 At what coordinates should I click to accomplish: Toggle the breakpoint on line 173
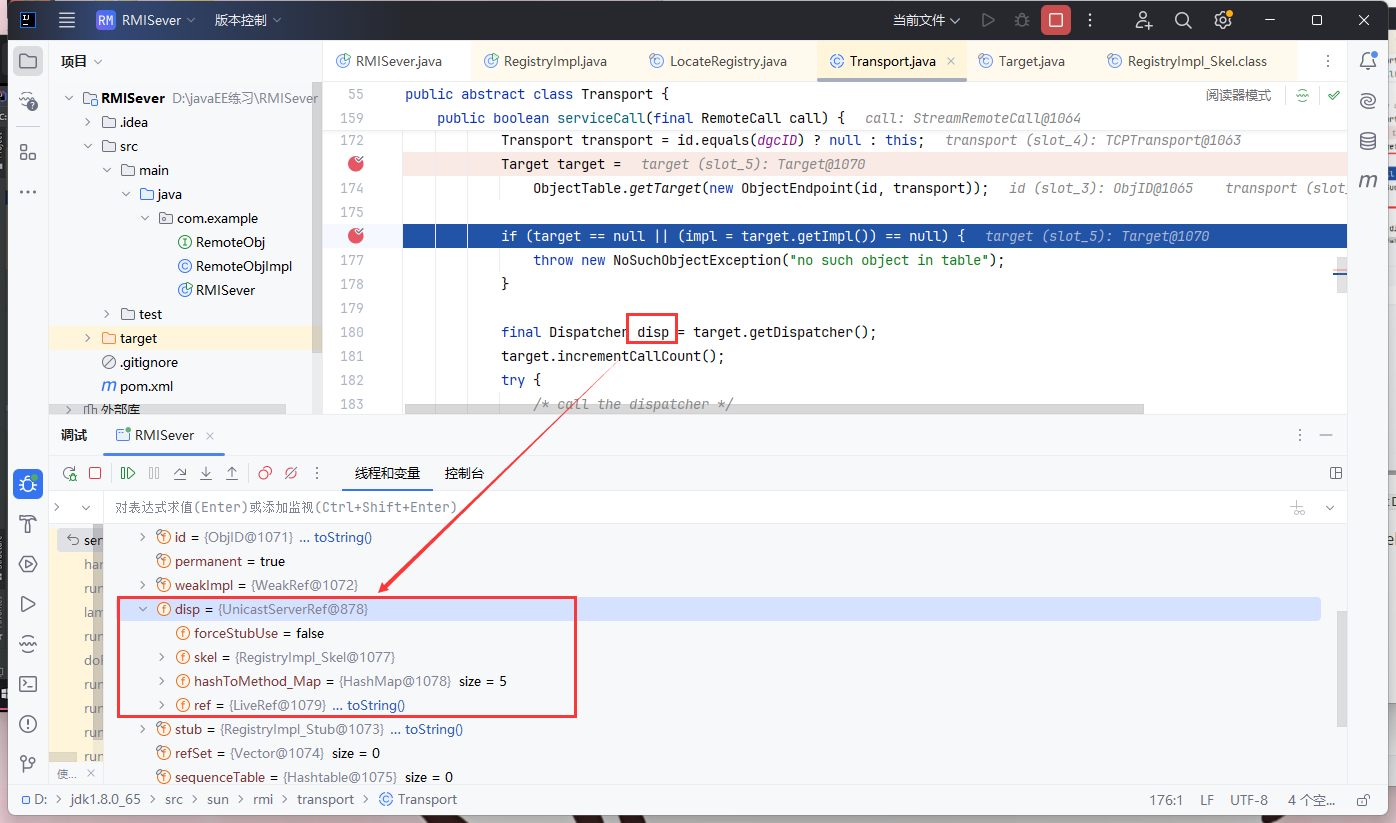(x=355, y=164)
